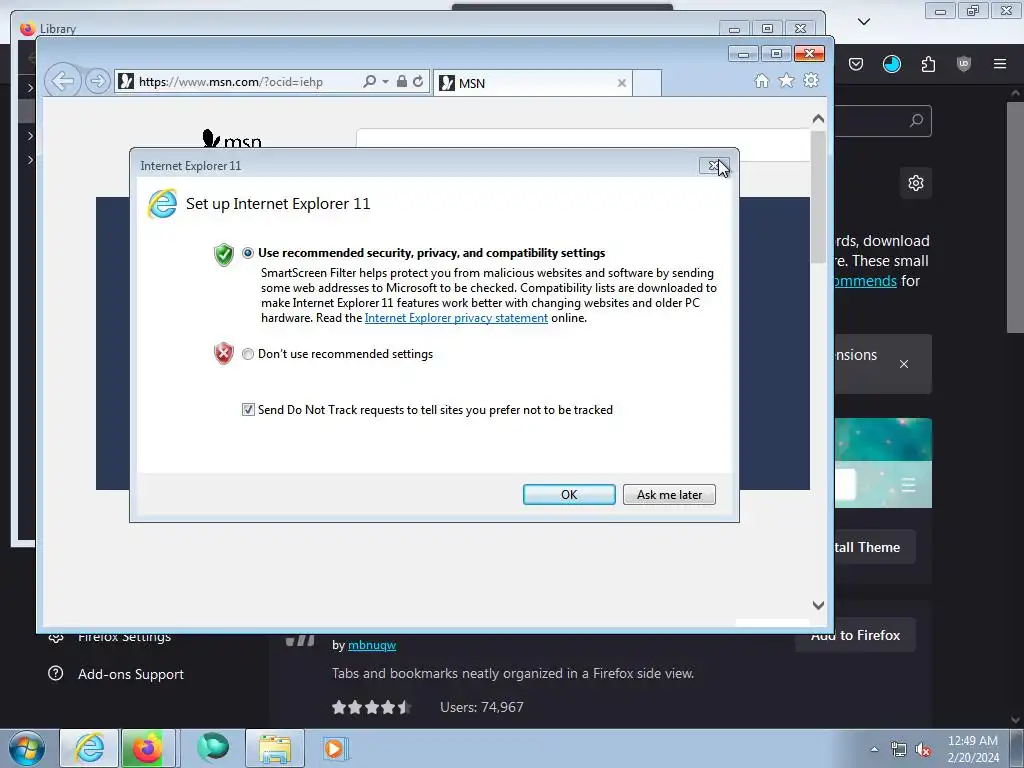The image size is (1024, 768).
Task: Open the address bar dropdown arrow in IE
Action: pos(385,82)
